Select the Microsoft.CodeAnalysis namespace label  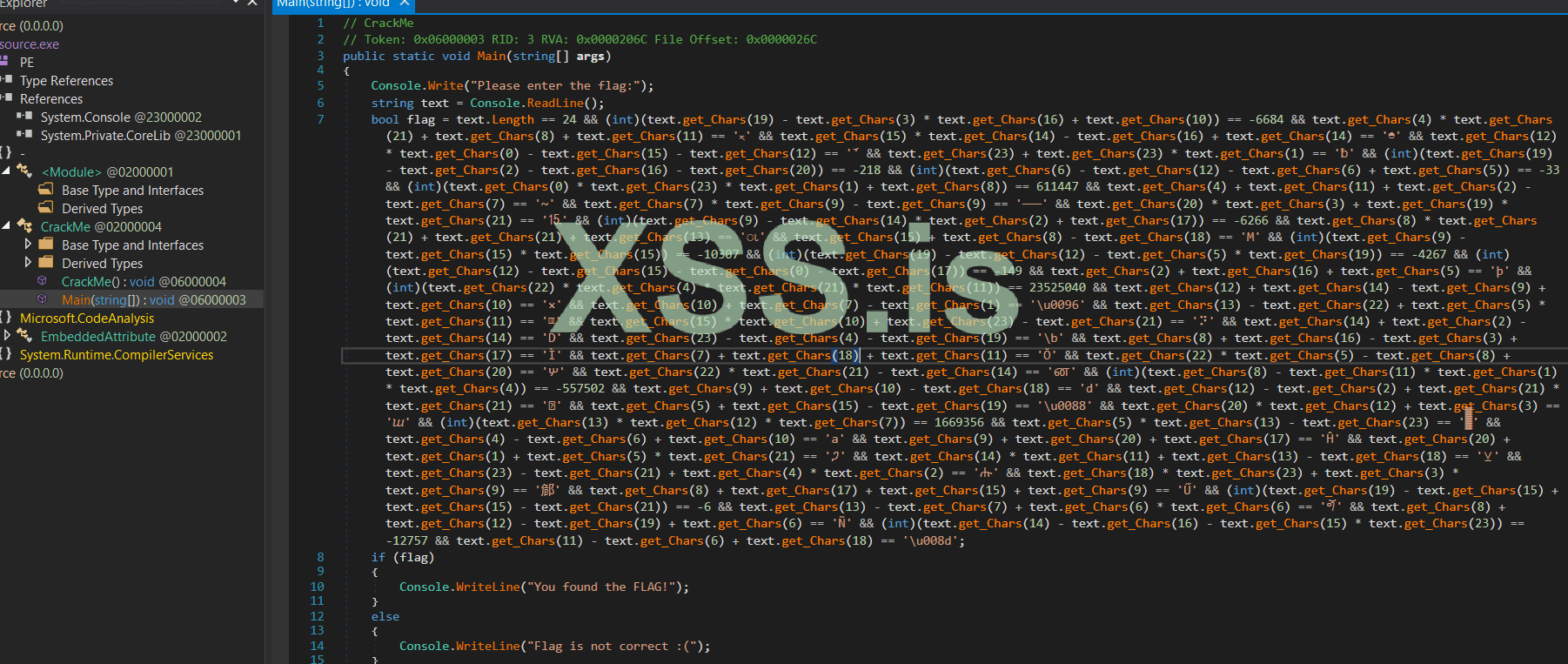tap(87, 319)
